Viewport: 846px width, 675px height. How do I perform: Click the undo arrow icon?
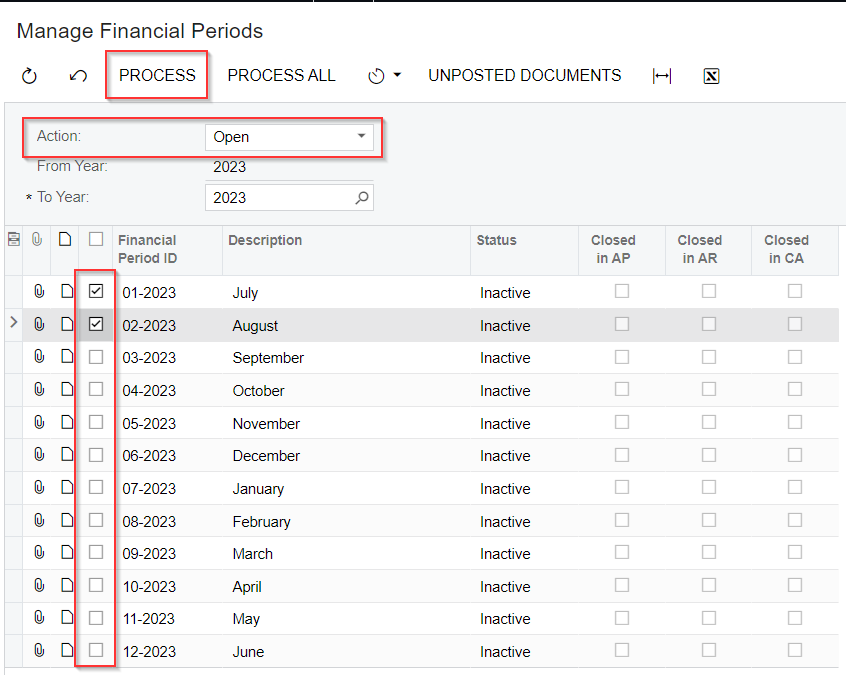tap(78, 76)
